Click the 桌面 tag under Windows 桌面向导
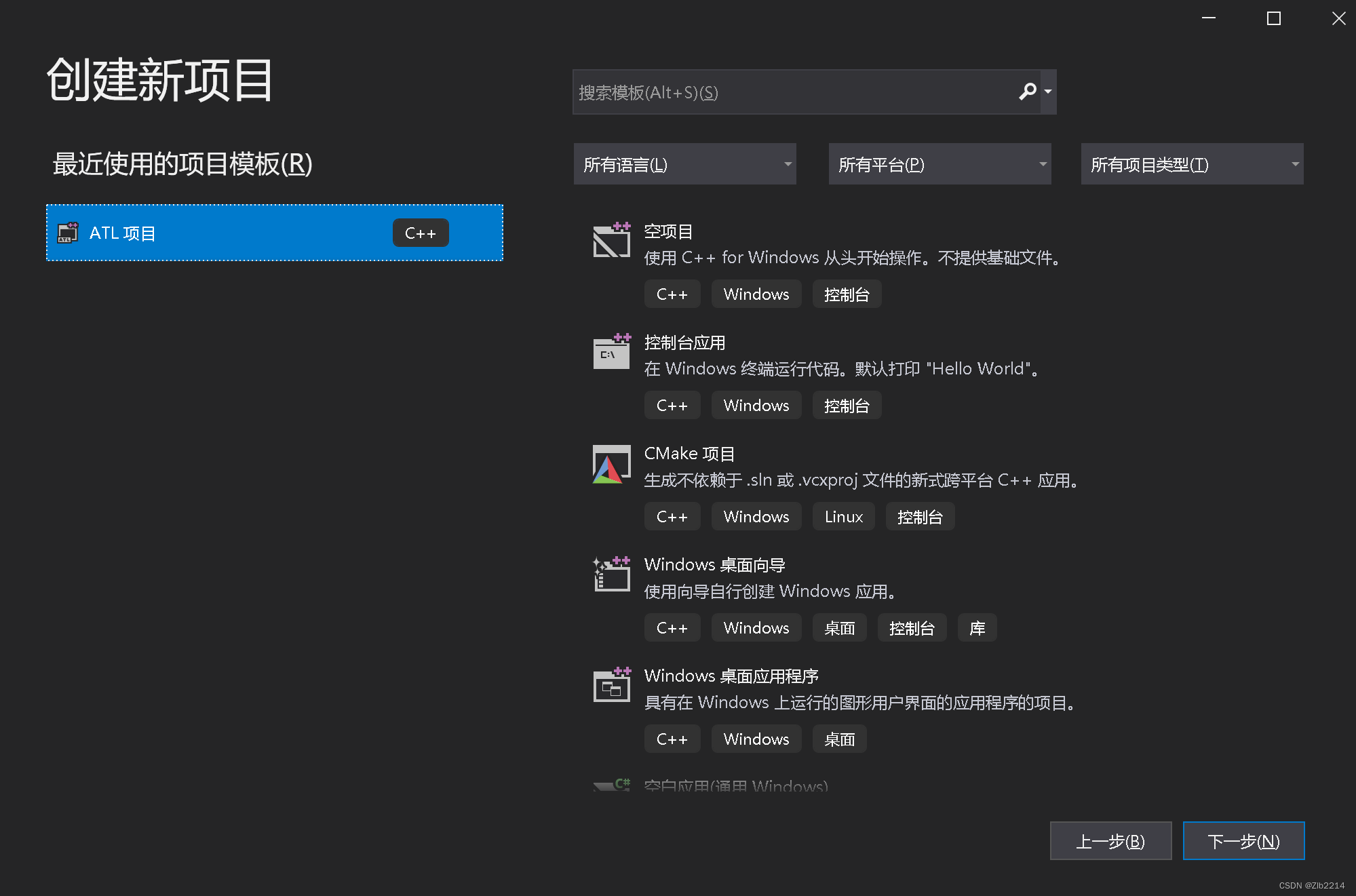 point(839,627)
